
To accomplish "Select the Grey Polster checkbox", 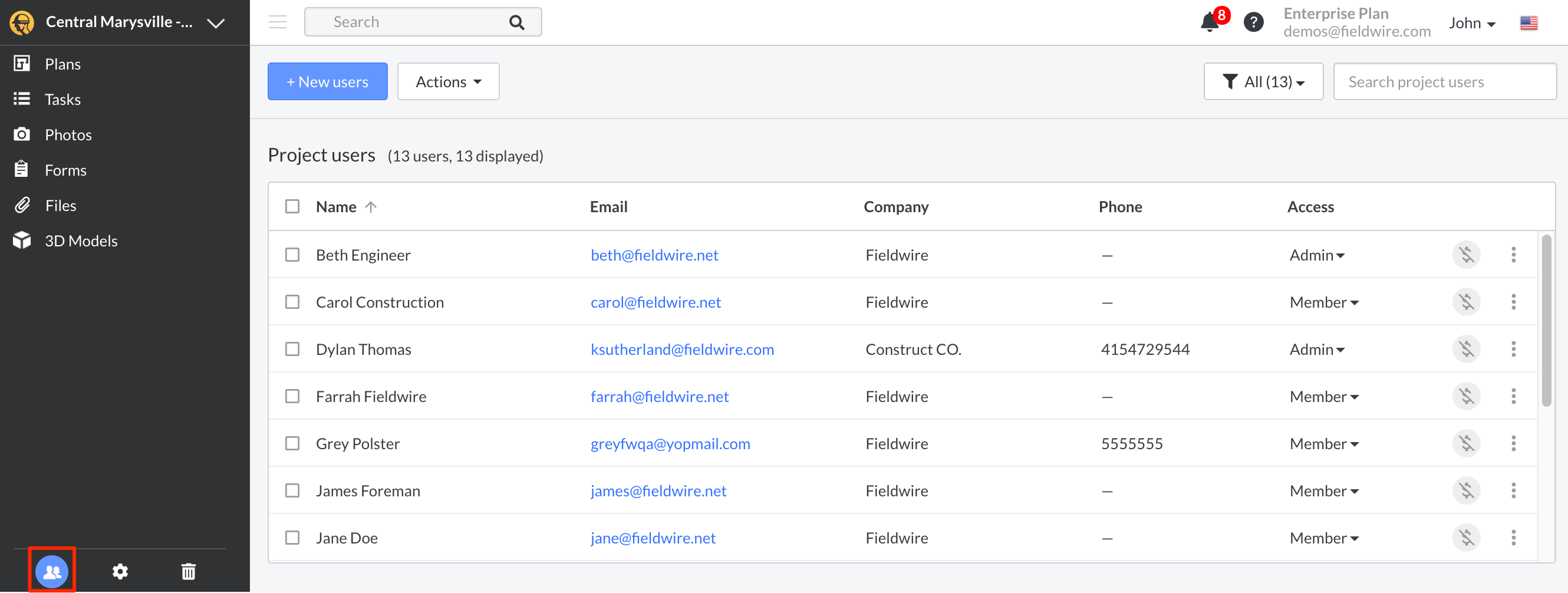I will tap(292, 444).
